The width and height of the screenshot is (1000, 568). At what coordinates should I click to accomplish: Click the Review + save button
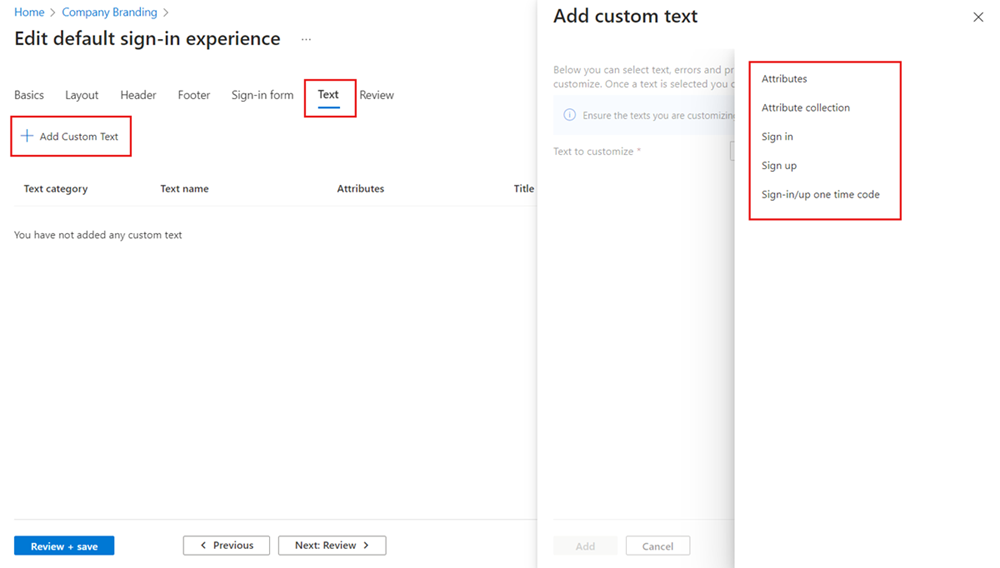(x=64, y=546)
